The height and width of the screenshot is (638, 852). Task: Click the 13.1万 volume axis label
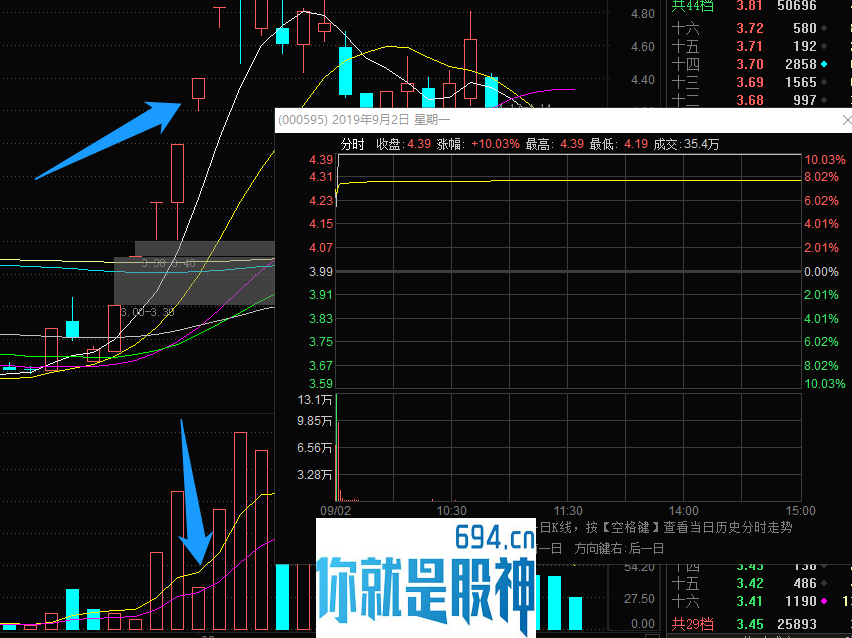coord(315,400)
